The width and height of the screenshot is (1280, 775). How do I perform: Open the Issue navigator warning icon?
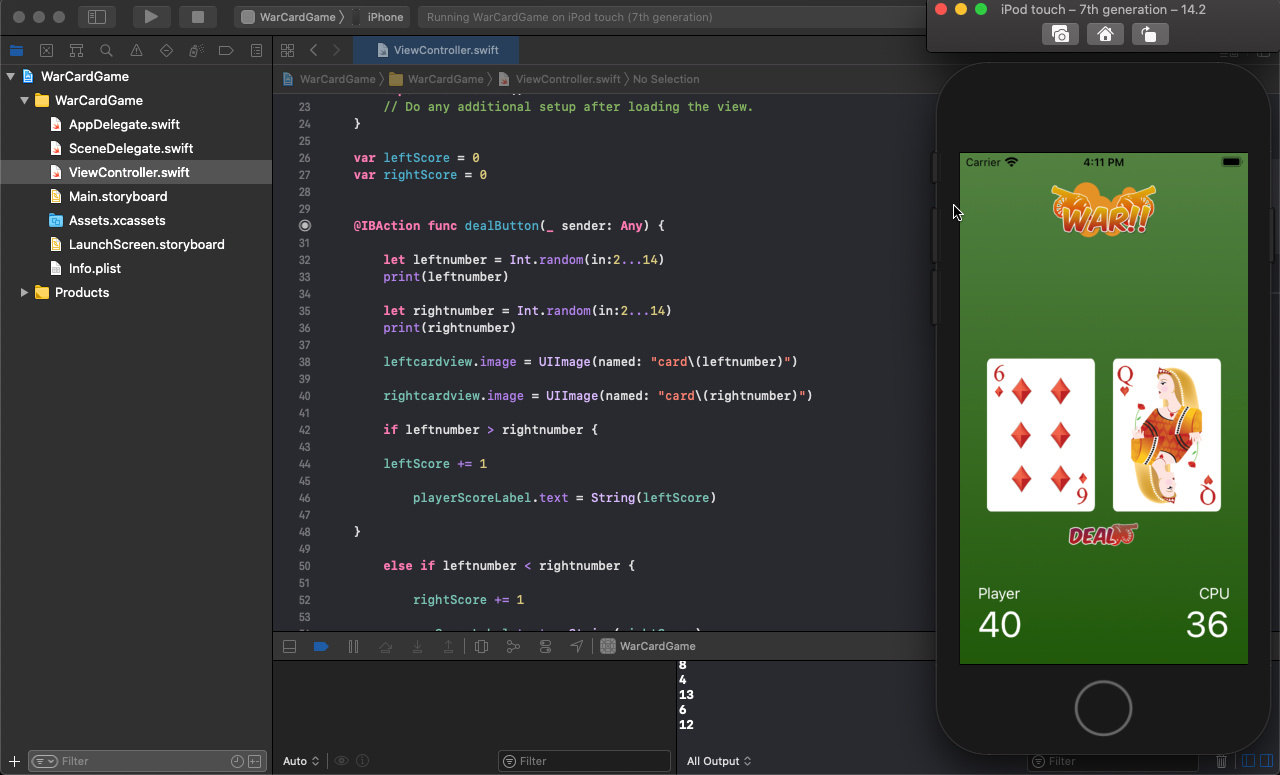pyautogui.click(x=136, y=50)
